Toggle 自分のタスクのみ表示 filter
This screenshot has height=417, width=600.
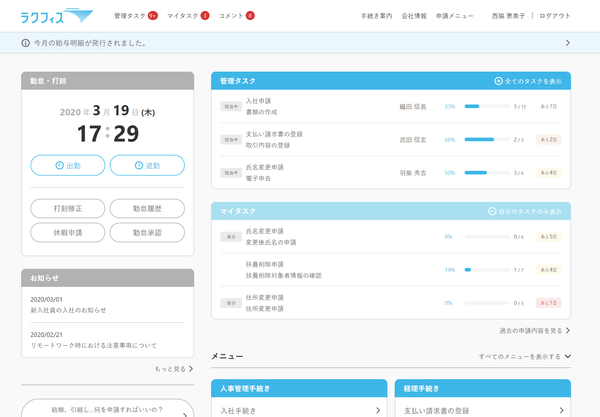click(525, 211)
